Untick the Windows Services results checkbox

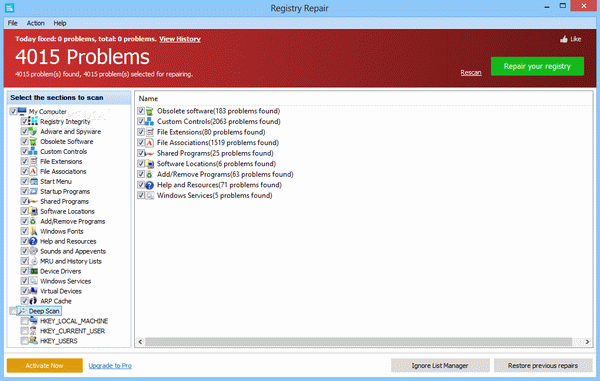point(141,195)
